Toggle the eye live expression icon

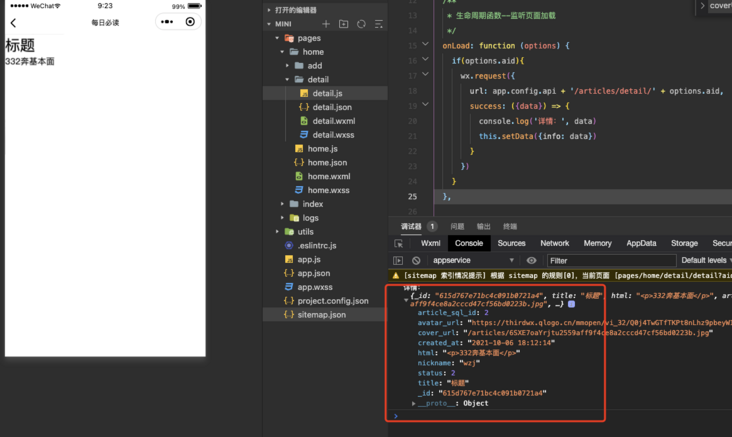tap(531, 260)
